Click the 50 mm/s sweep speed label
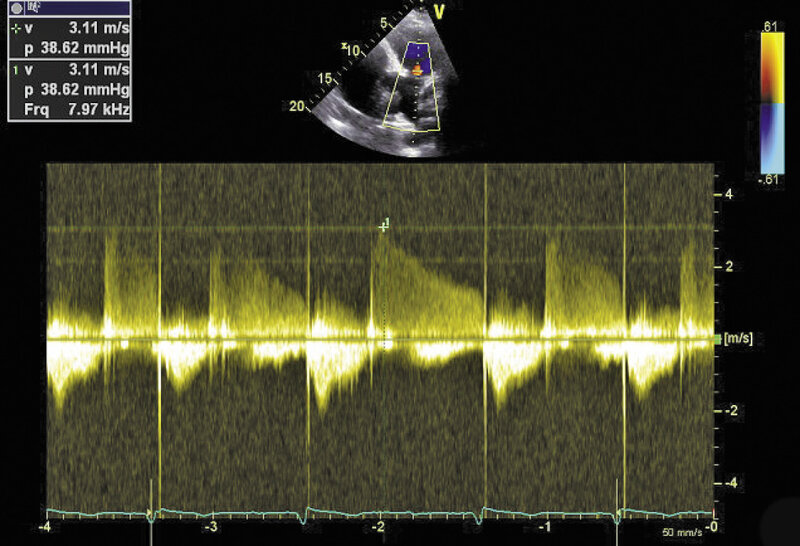This screenshot has width=800, height=546. click(682, 533)
